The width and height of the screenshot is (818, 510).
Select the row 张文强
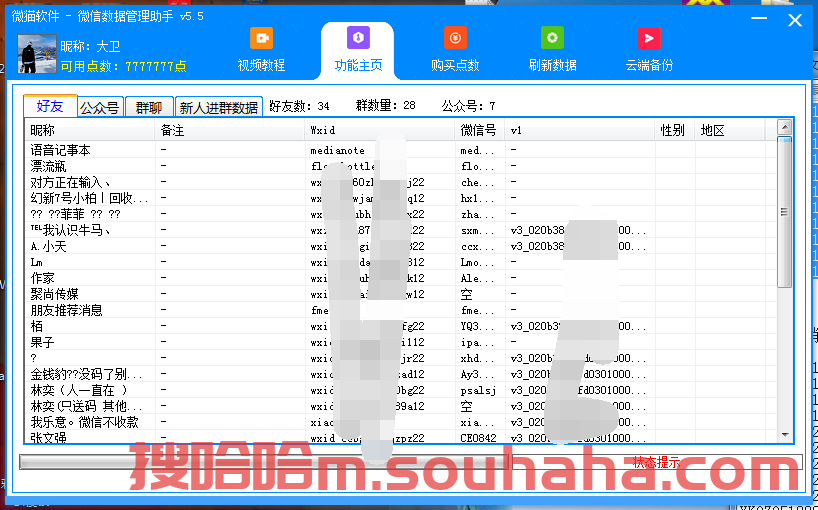(400, 438)
